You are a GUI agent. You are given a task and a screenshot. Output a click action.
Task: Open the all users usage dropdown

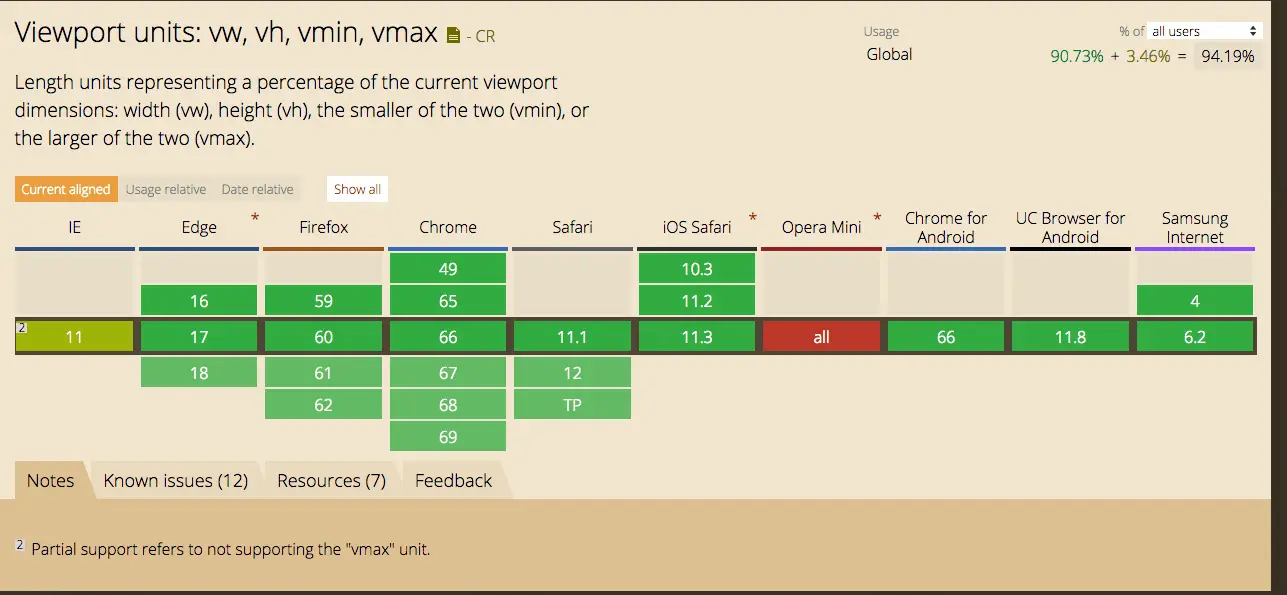pos(1205,31)
